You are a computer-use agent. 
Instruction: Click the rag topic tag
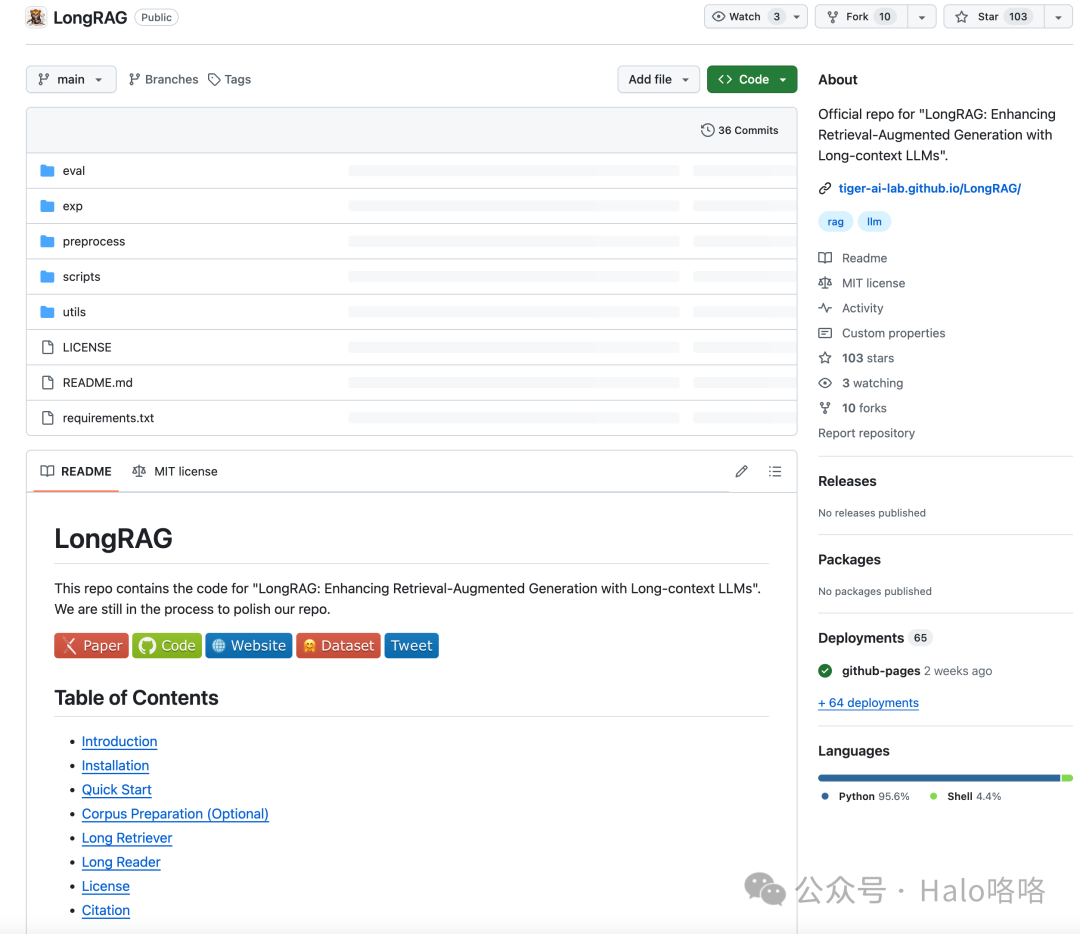pos(835,222)
